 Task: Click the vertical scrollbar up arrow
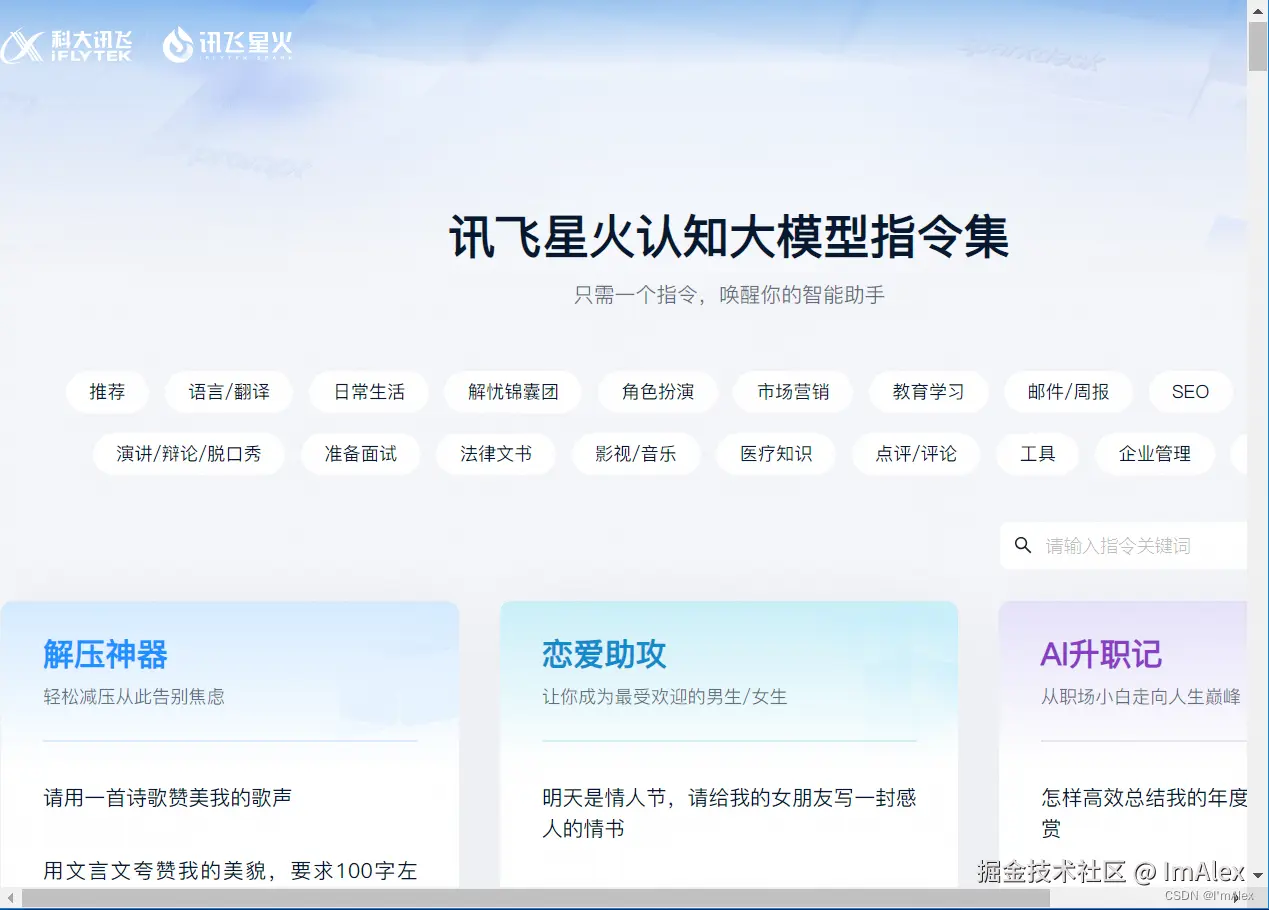[1258, 9]
